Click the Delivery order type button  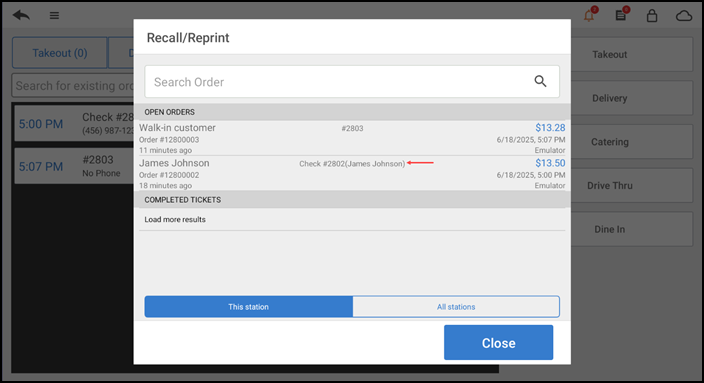tap(632, 98)
